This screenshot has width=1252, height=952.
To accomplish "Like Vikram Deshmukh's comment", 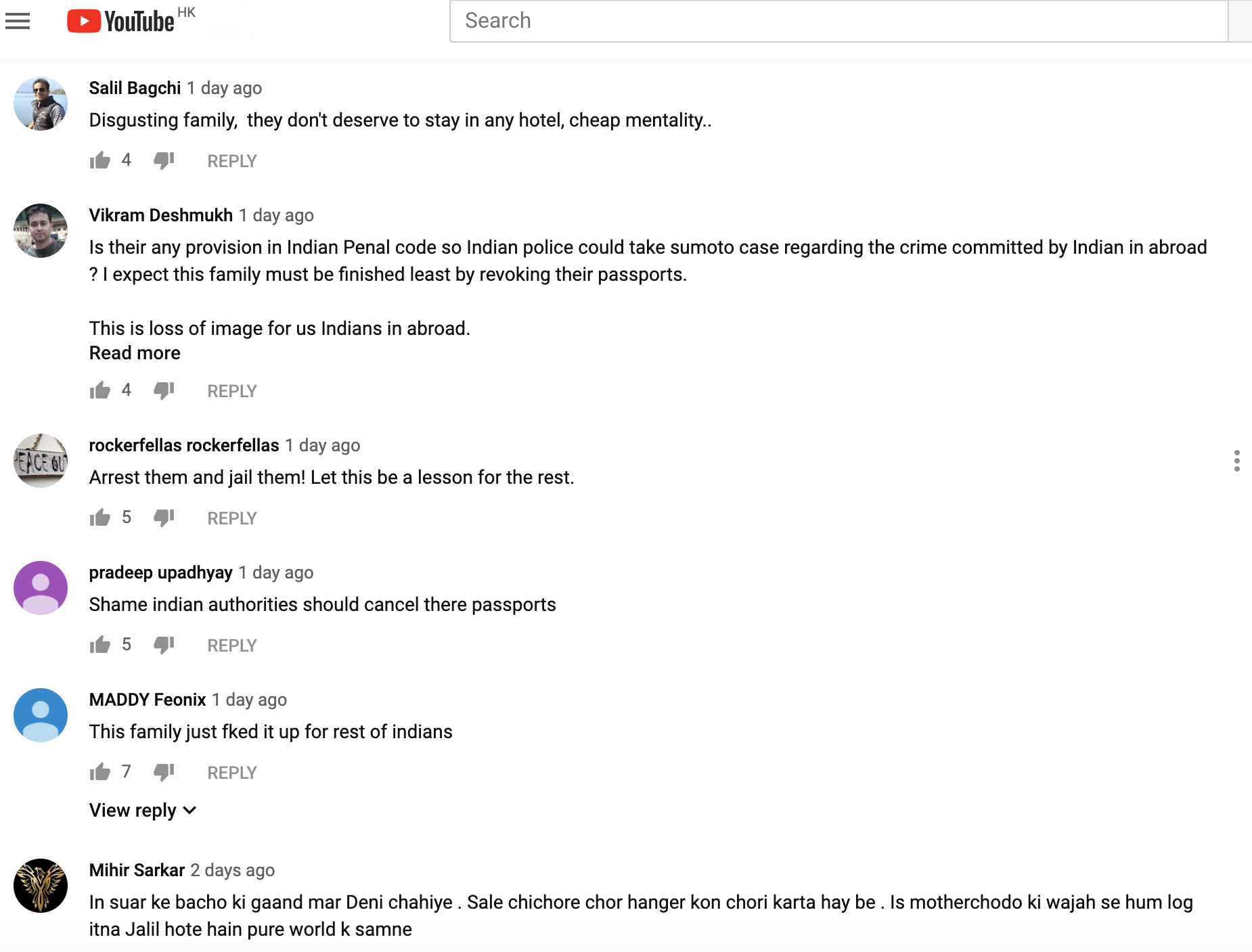I will (100, 390).
